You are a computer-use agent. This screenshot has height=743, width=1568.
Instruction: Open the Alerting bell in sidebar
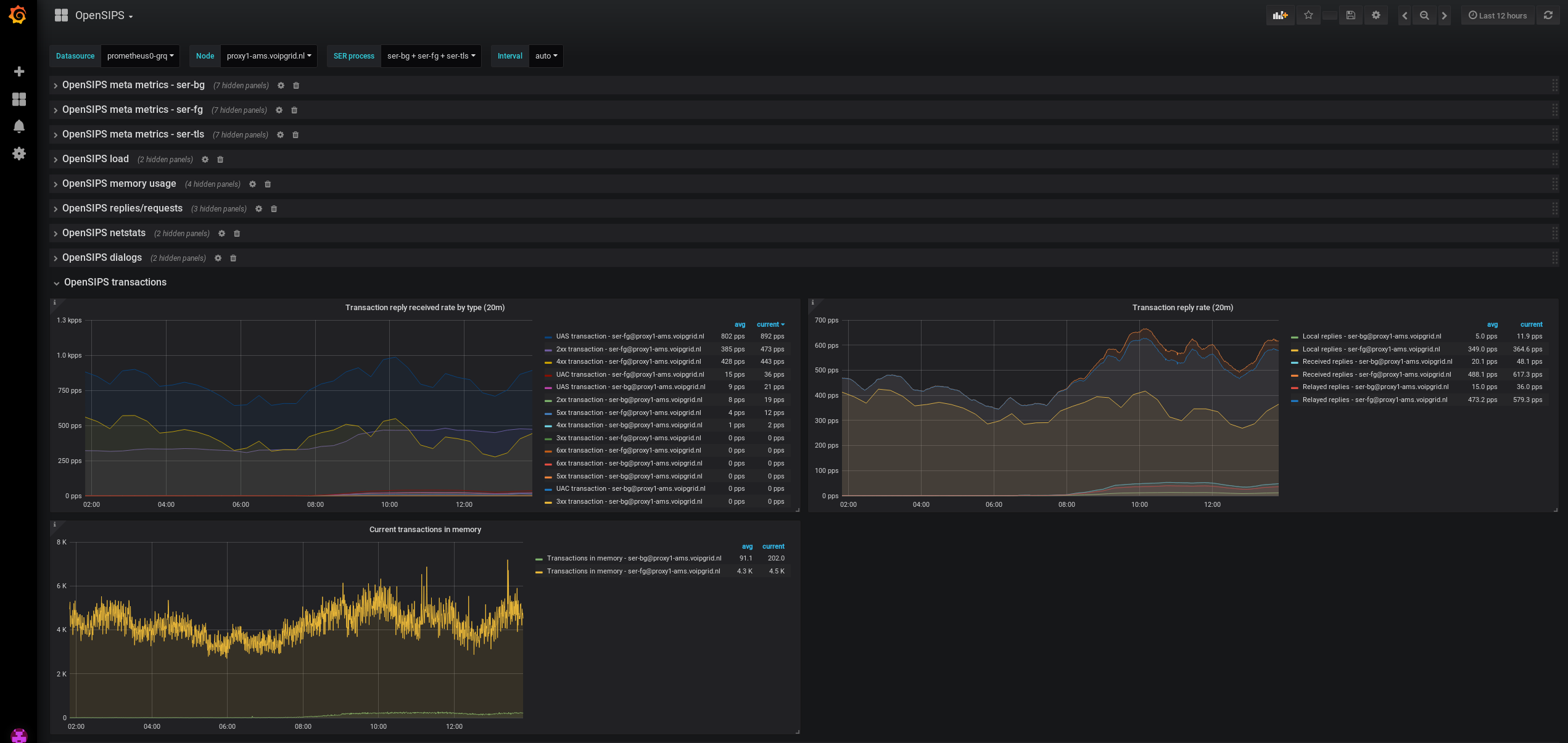[x=19, y=126]
